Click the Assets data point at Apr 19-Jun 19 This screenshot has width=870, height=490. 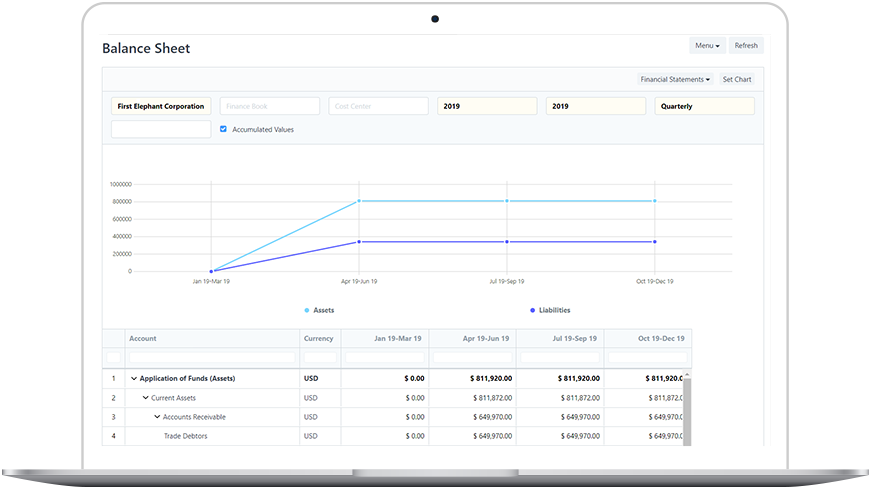(359, 201)
